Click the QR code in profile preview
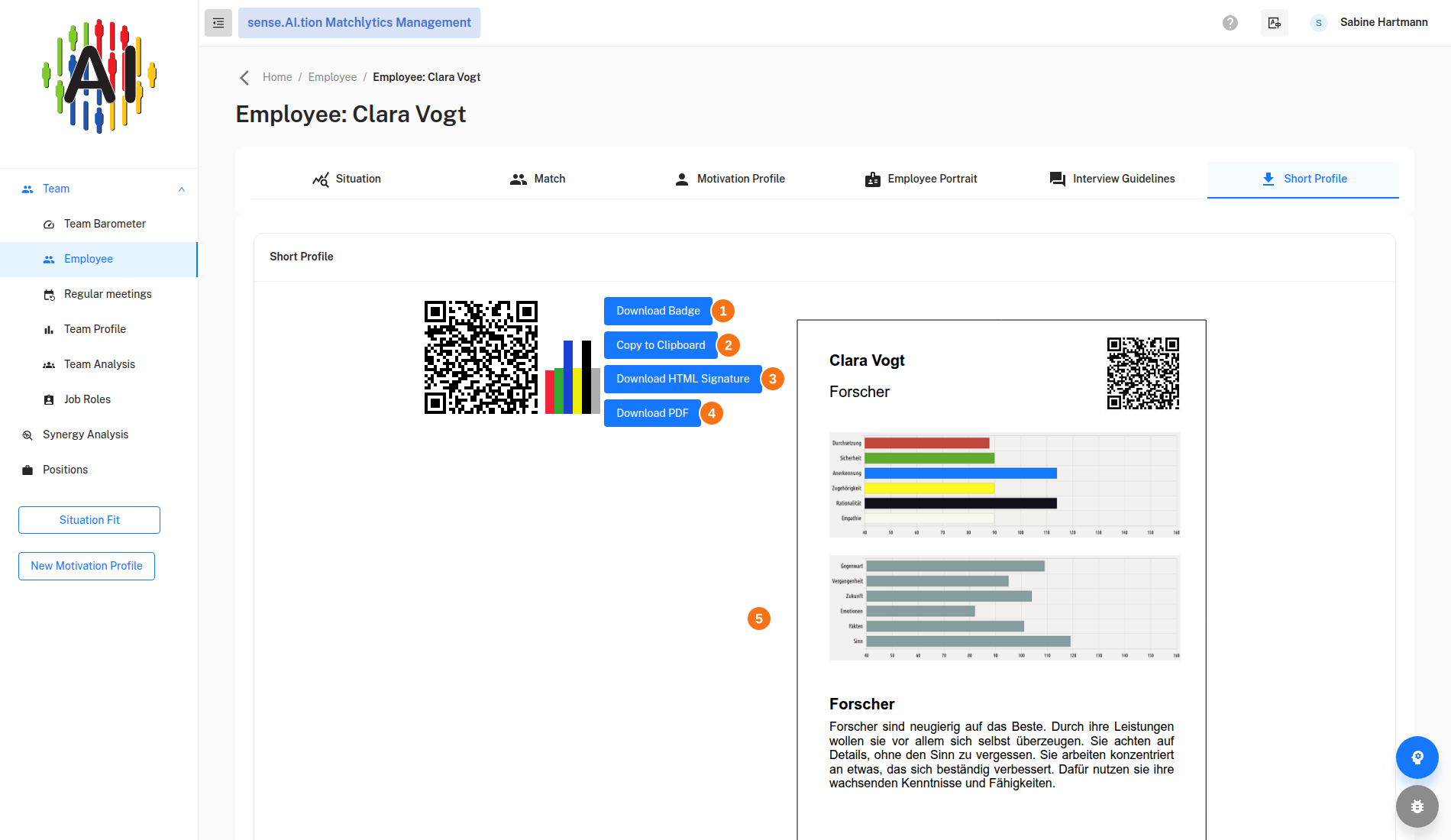Viewport: 1451px width, 840px height. pos(1143,373)
